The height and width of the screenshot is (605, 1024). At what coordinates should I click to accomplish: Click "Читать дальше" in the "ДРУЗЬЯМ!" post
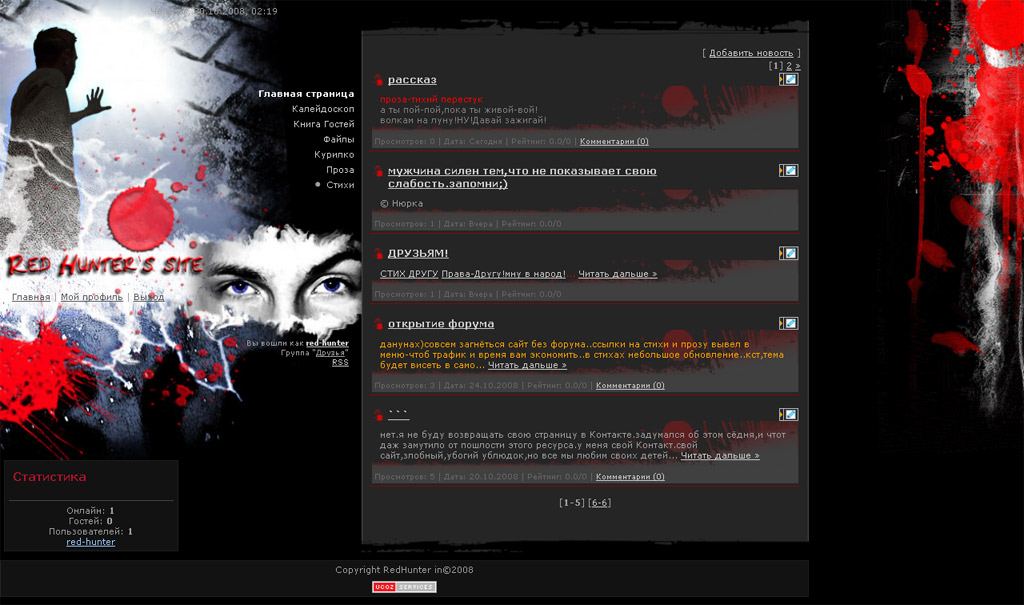pos(618,274)
